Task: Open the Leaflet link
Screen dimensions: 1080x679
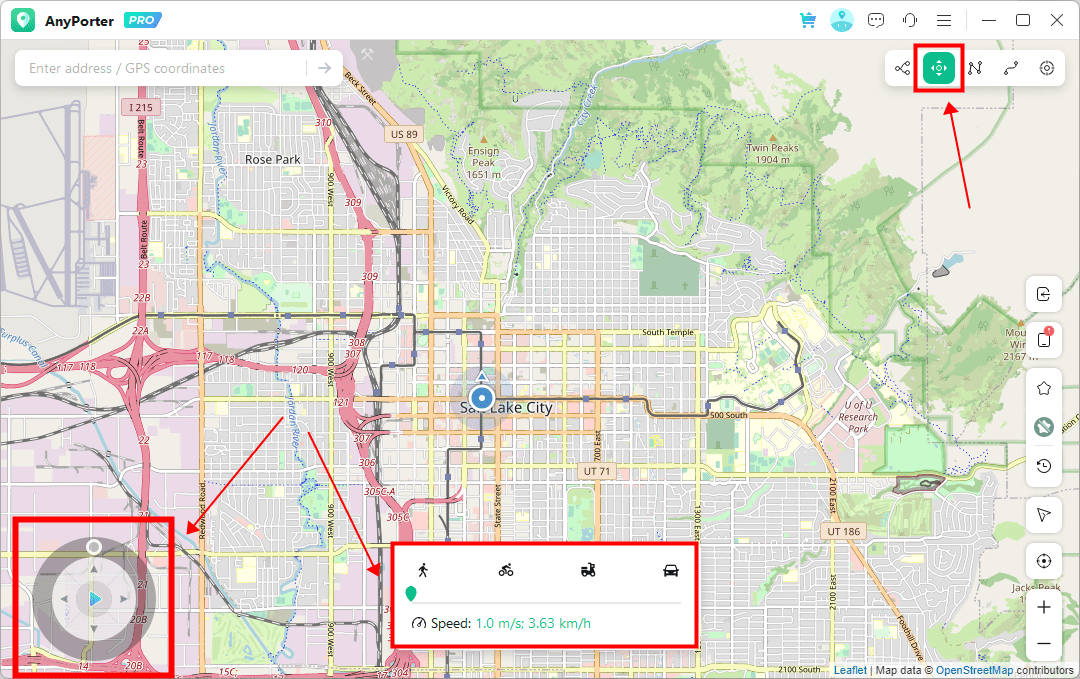Action: point(850,670)
